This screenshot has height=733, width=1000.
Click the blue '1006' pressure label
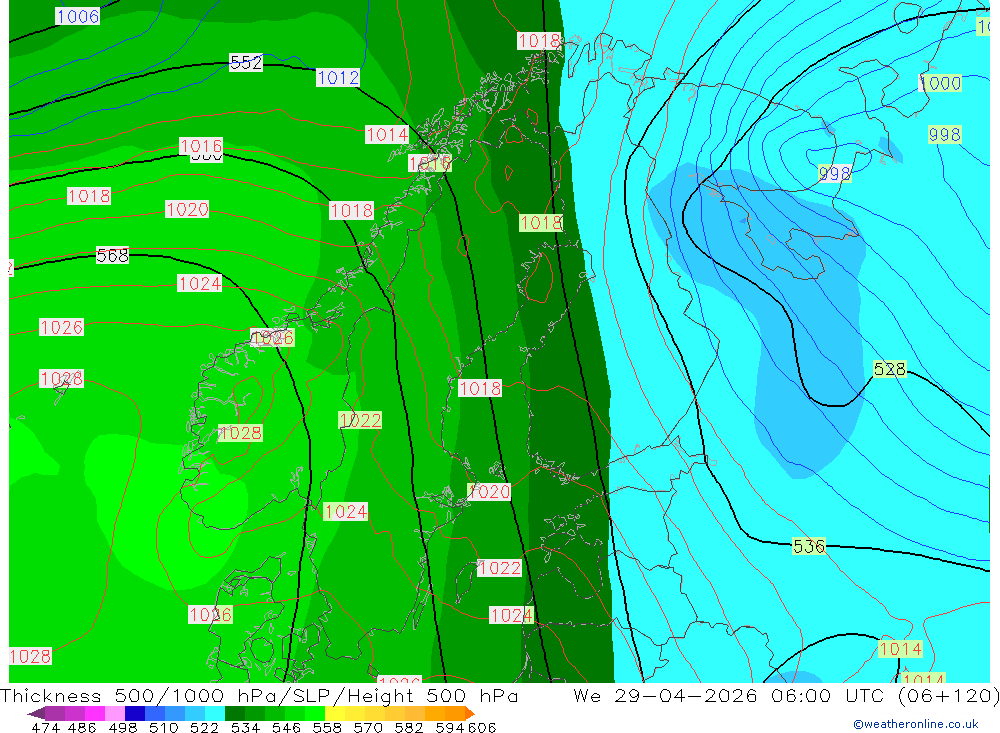78,17
